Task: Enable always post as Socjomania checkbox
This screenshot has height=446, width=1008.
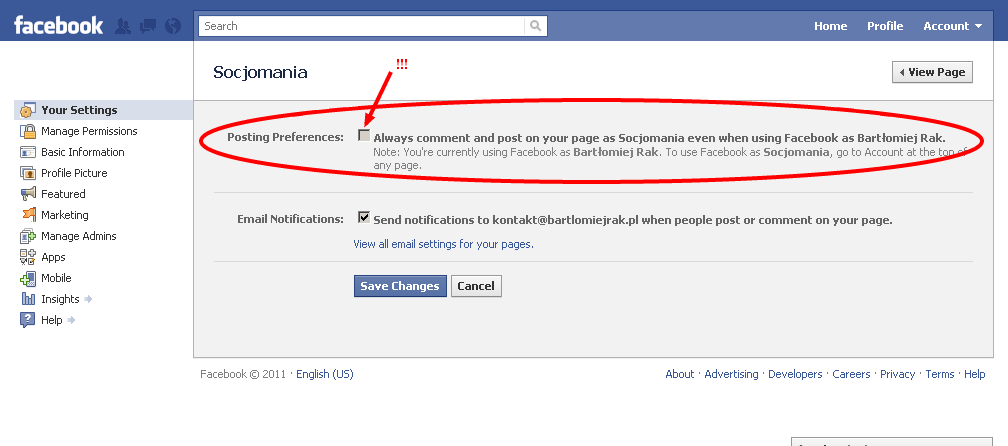Action: coord(364,136)
